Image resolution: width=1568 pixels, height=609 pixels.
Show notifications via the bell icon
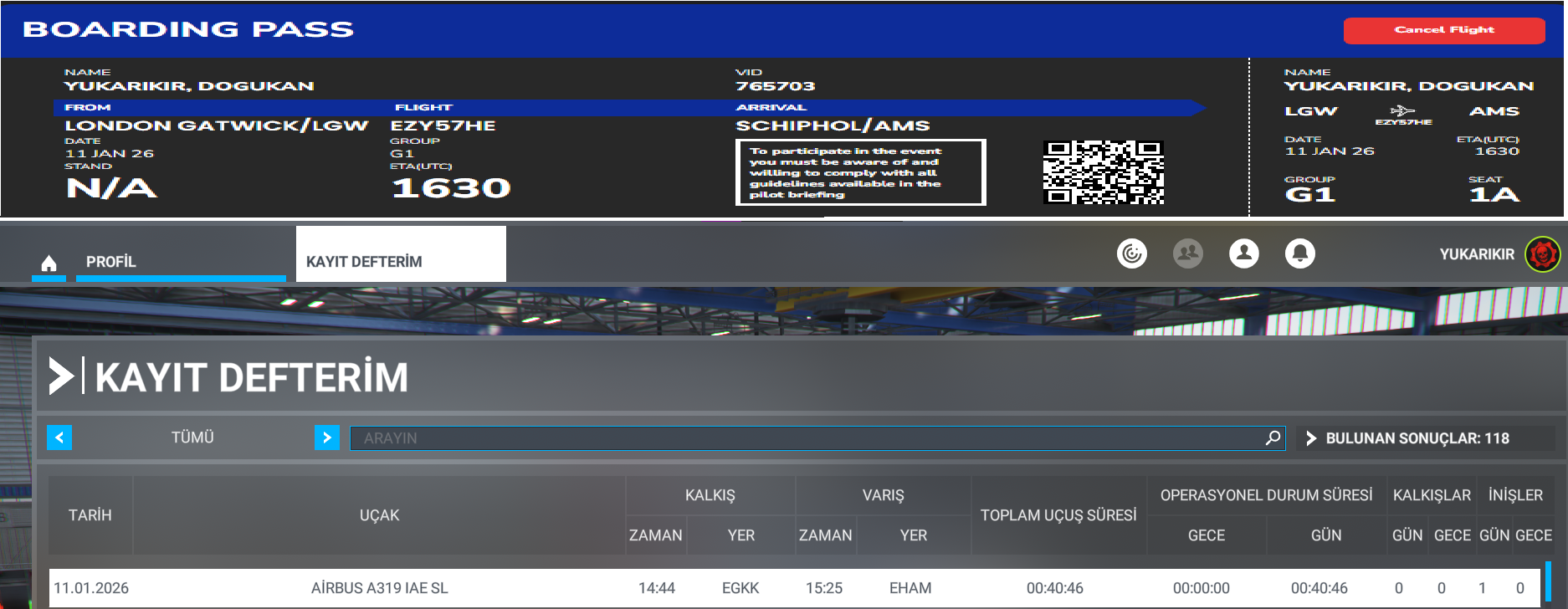pyautogui.click(x=1300, y=253)
